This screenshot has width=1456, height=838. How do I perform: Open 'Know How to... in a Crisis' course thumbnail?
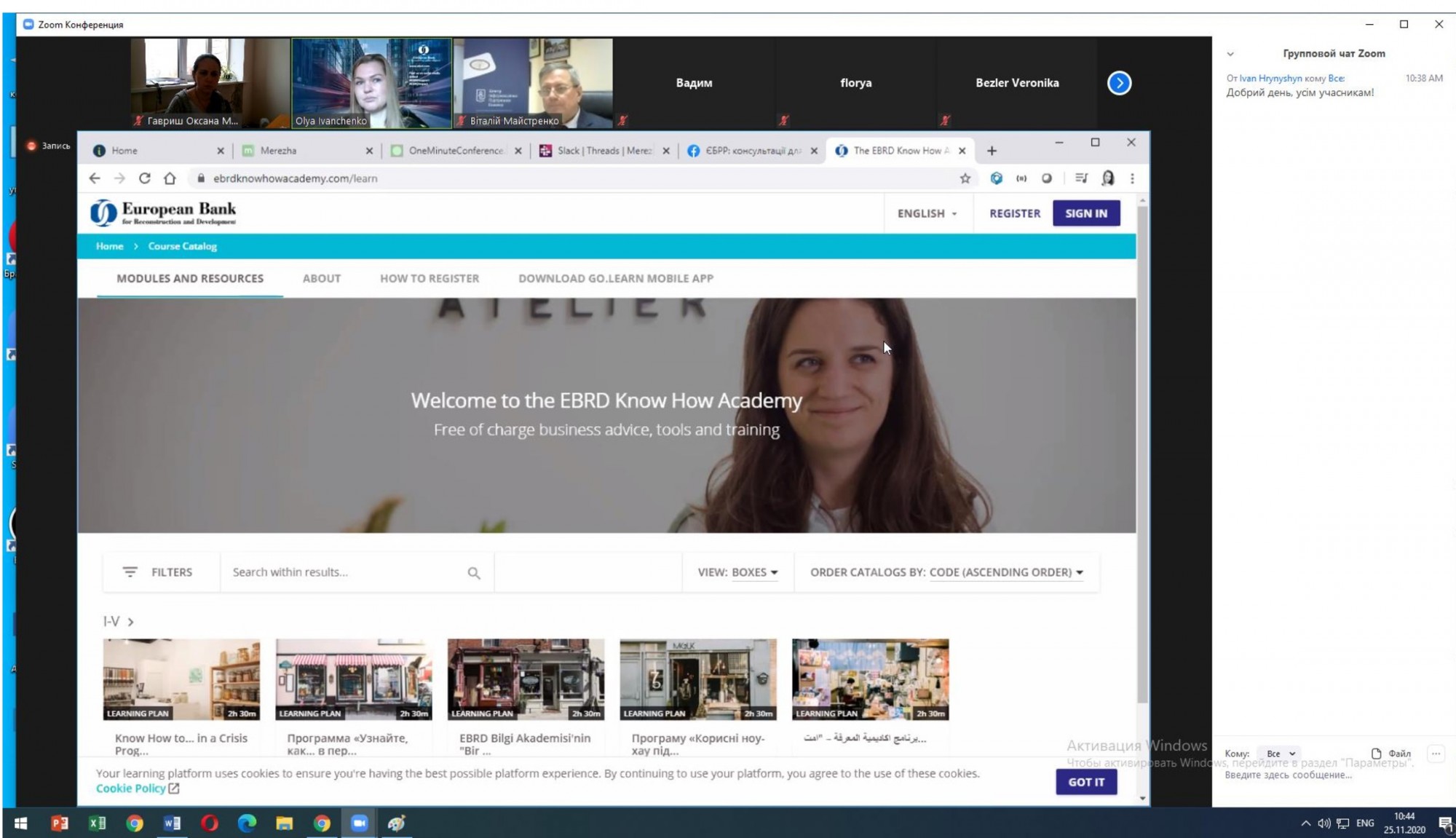point(182,679)
